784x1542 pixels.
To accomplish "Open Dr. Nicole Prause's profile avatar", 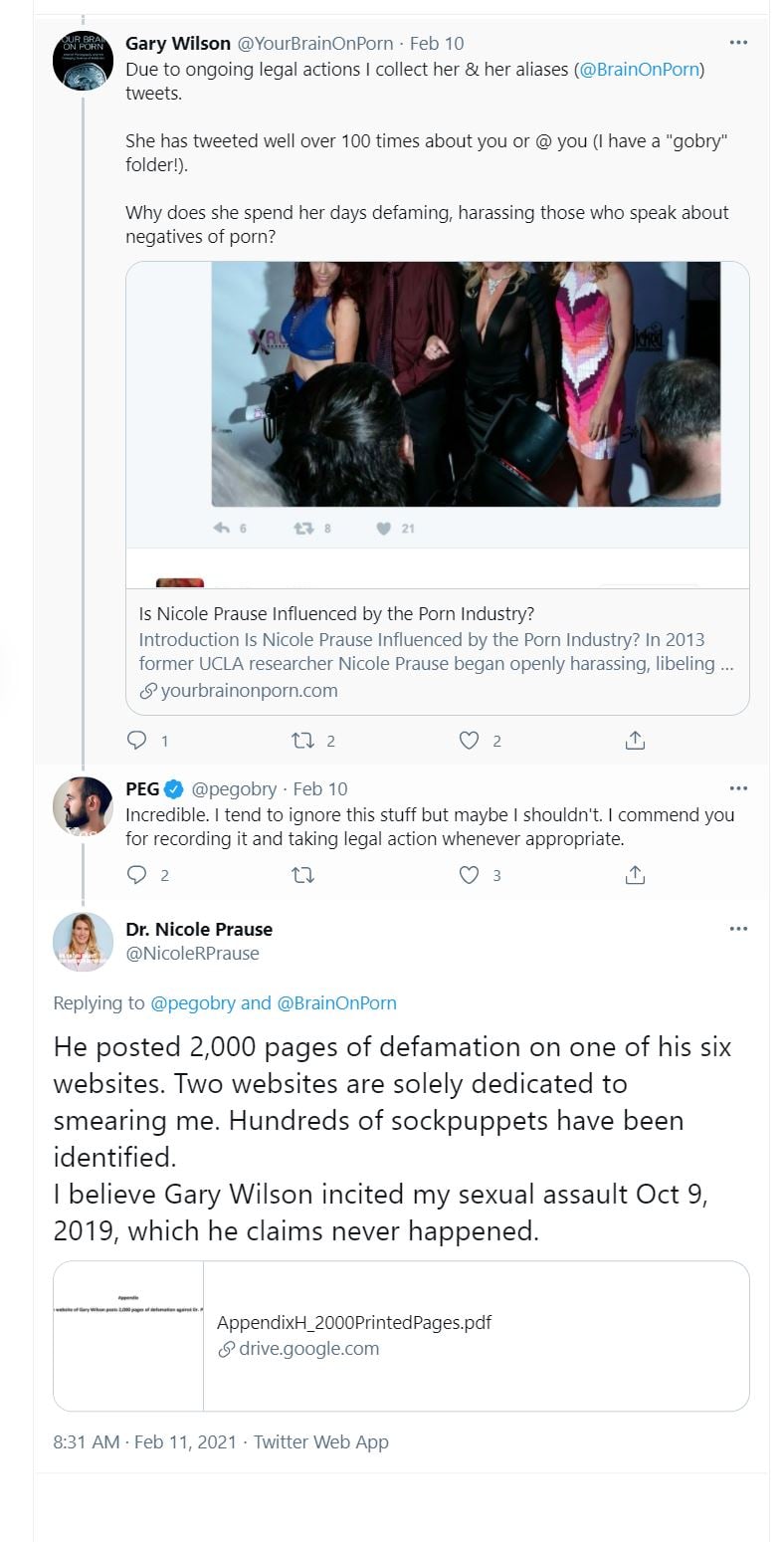I will click(83, 941).
